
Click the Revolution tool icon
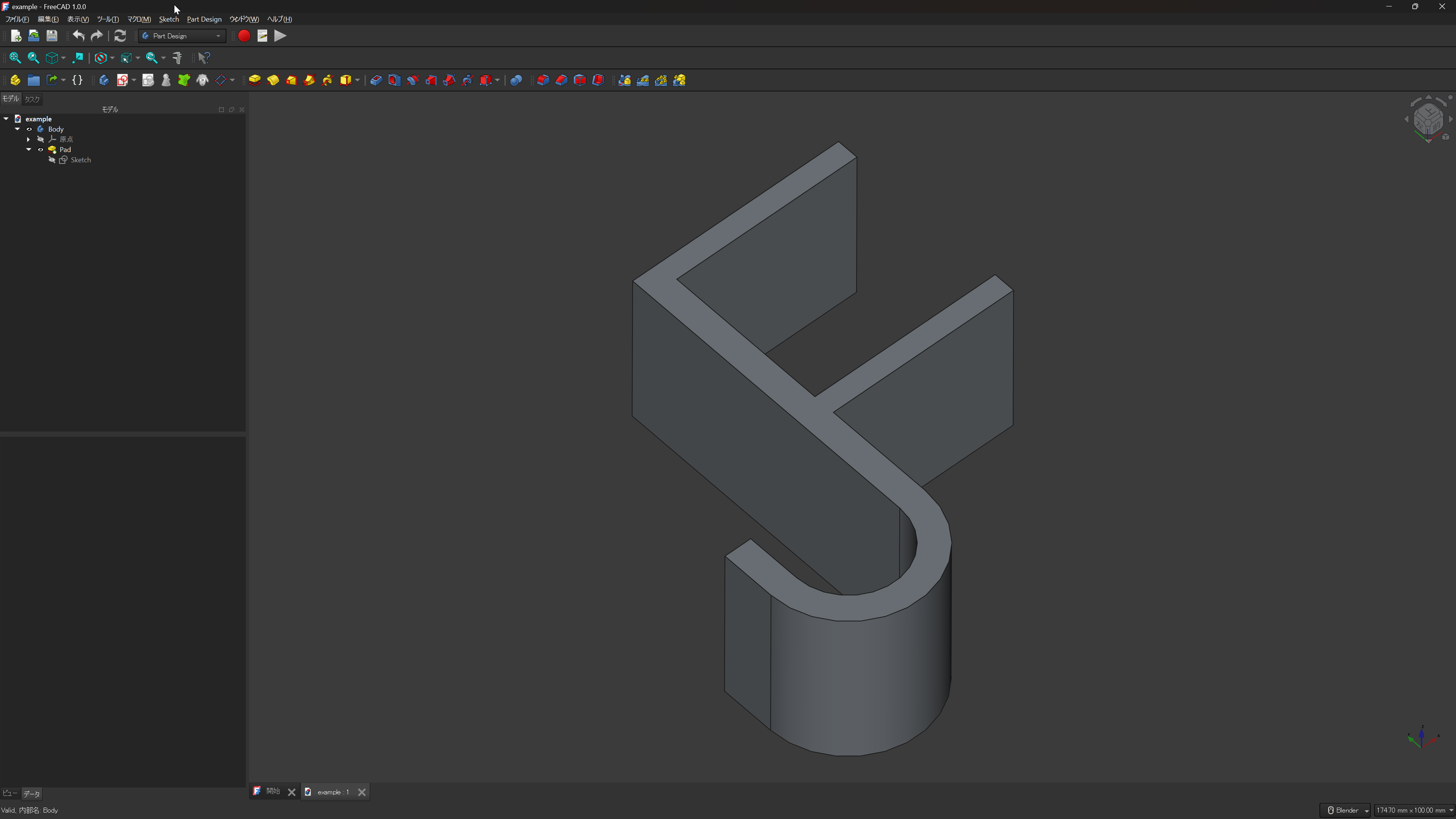tap(273, 80)
